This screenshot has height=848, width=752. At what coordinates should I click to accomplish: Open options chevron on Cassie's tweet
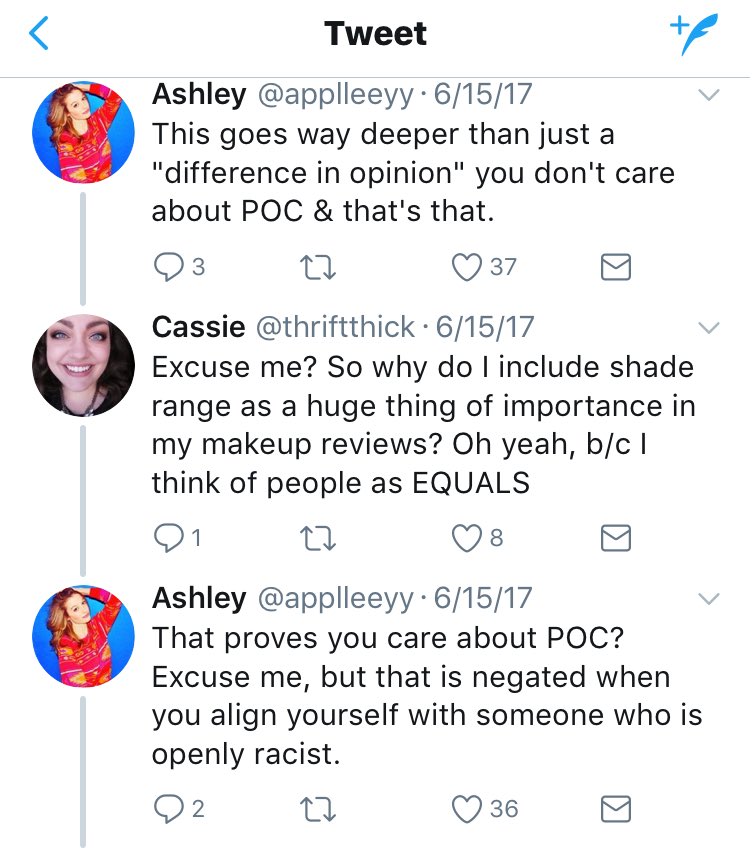click(709, 328)
